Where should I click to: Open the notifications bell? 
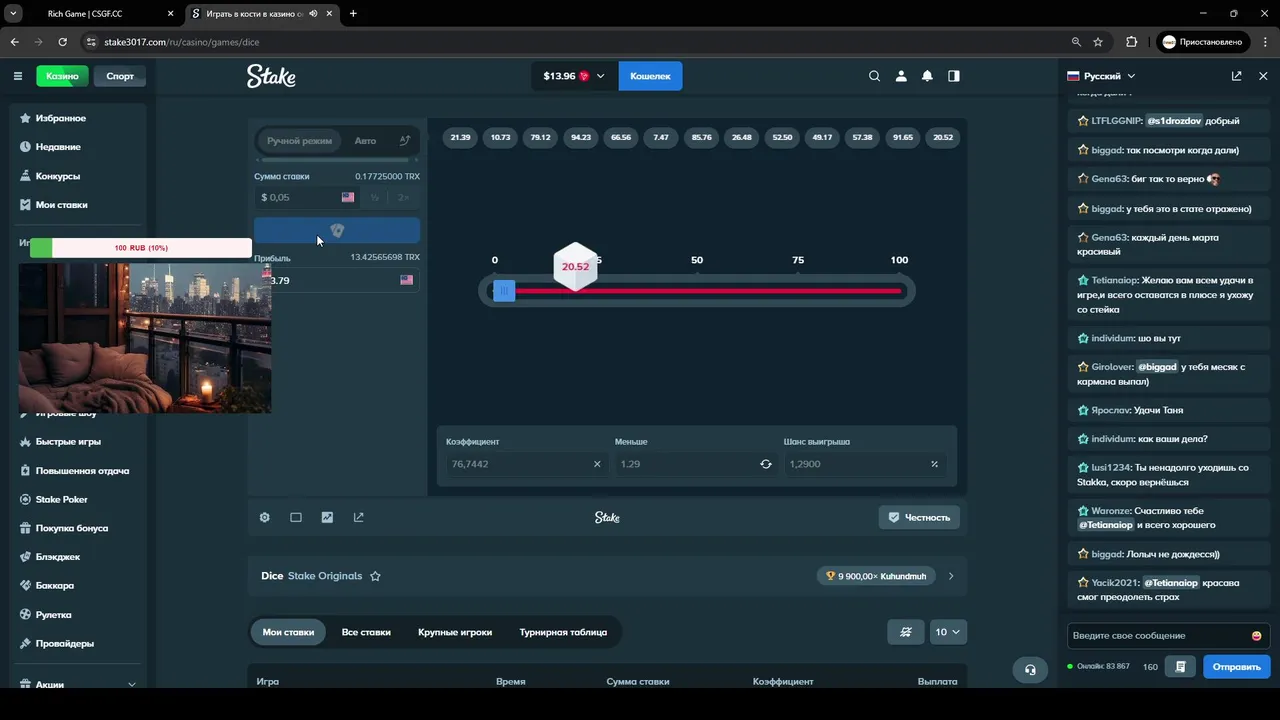pyautogui.click(x=927, y=76)
